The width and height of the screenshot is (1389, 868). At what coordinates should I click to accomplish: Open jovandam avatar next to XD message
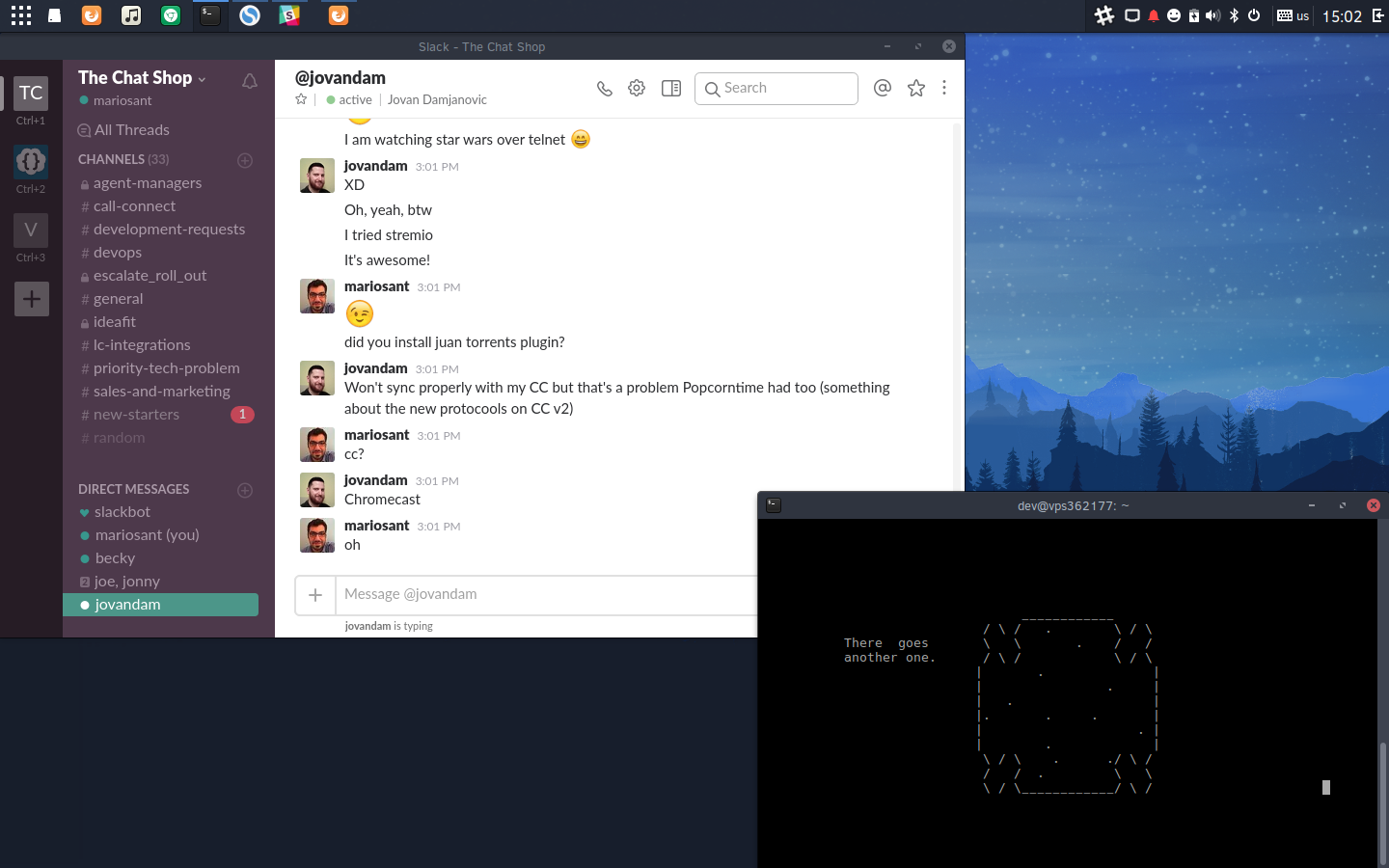point(317,176)
